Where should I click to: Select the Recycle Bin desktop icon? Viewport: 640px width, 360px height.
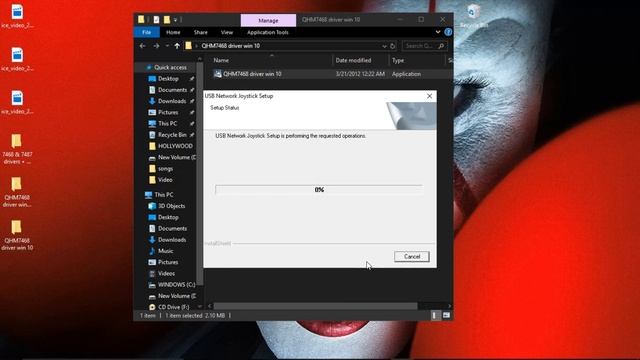(x=473, y=16)
